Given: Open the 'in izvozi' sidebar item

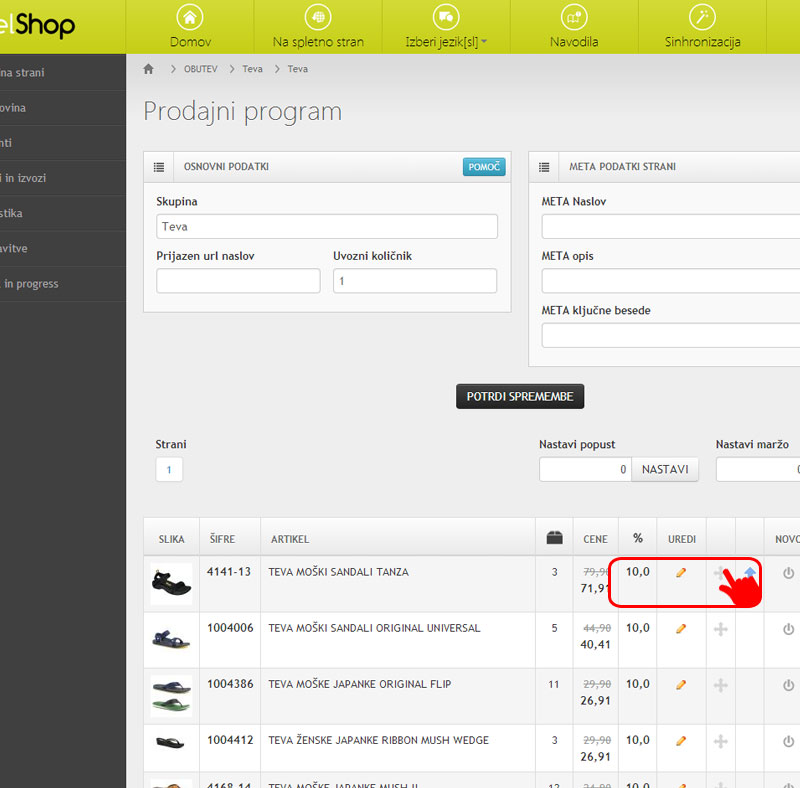Looking at the screenshot, I should click(63, 178).
